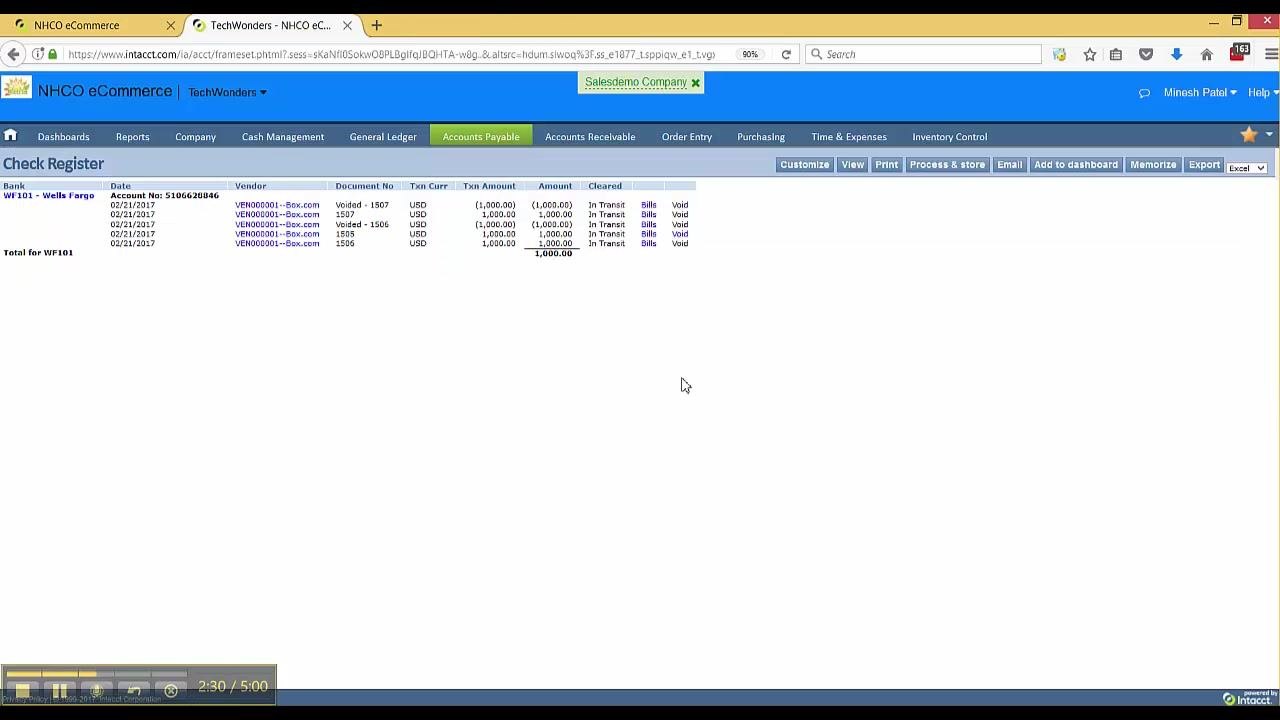
Task: Bookmark this page with the star icon
Action: point(1090,54)
